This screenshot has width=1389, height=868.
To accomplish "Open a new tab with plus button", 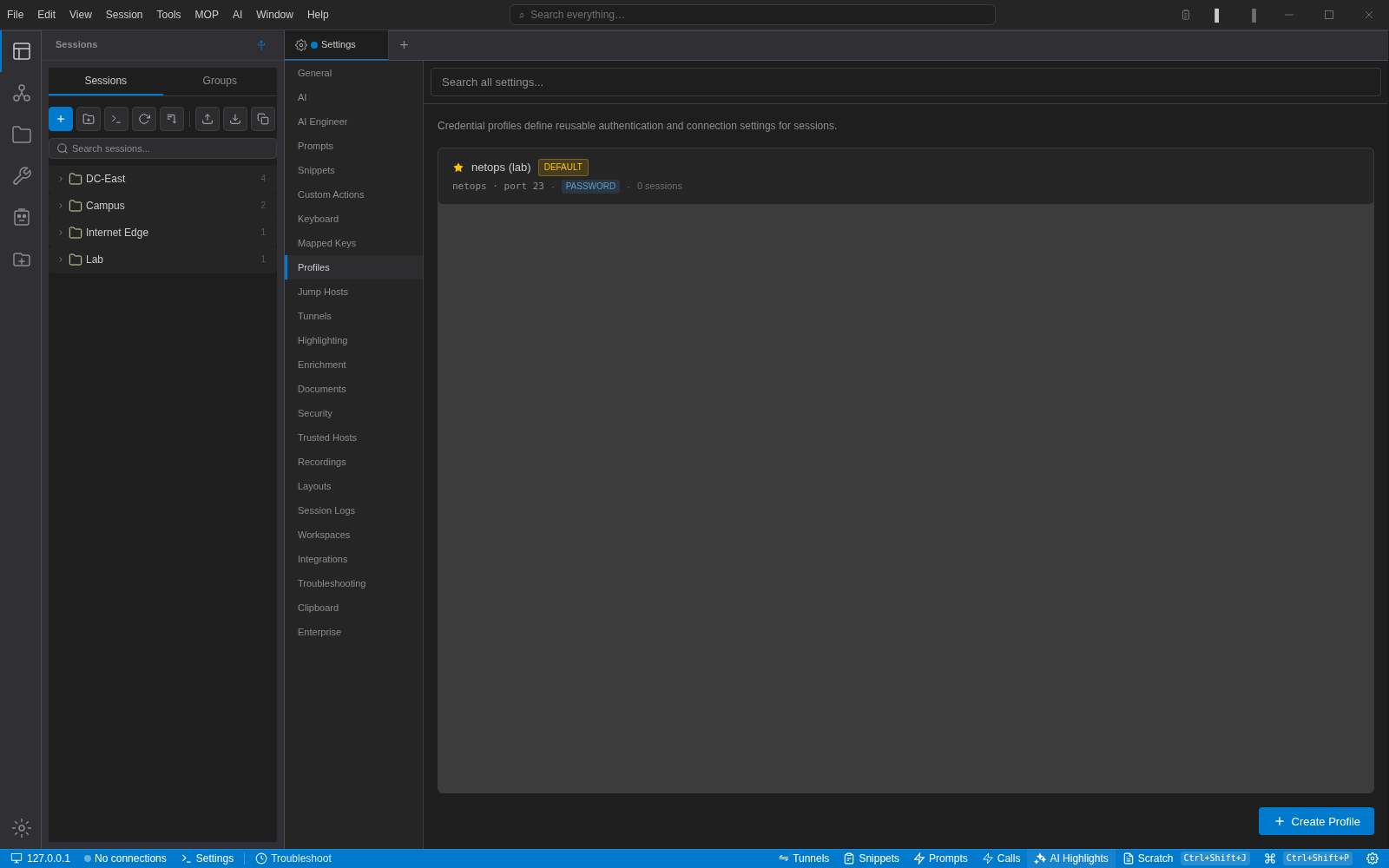I will [x=404, y=45].
